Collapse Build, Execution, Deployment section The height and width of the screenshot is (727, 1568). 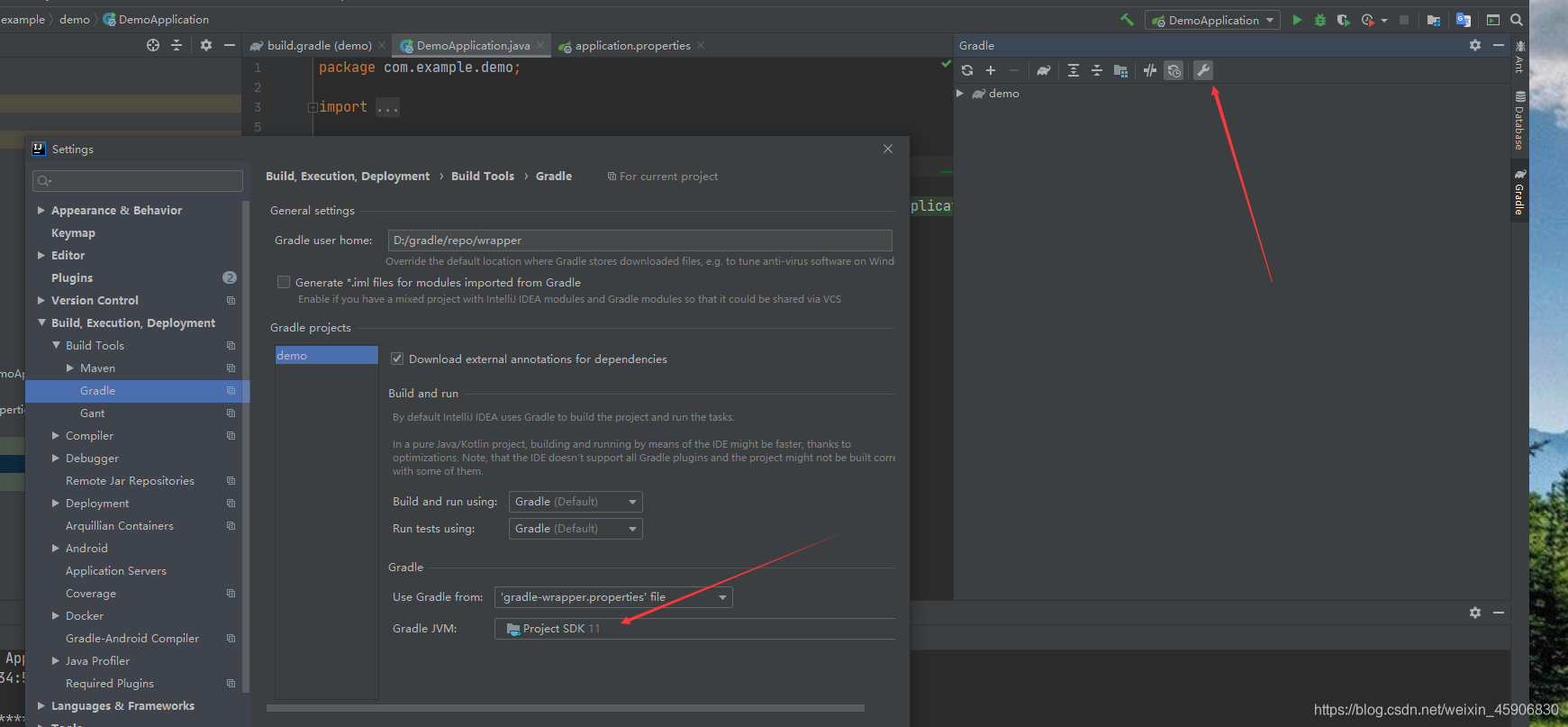click(41, 323)
